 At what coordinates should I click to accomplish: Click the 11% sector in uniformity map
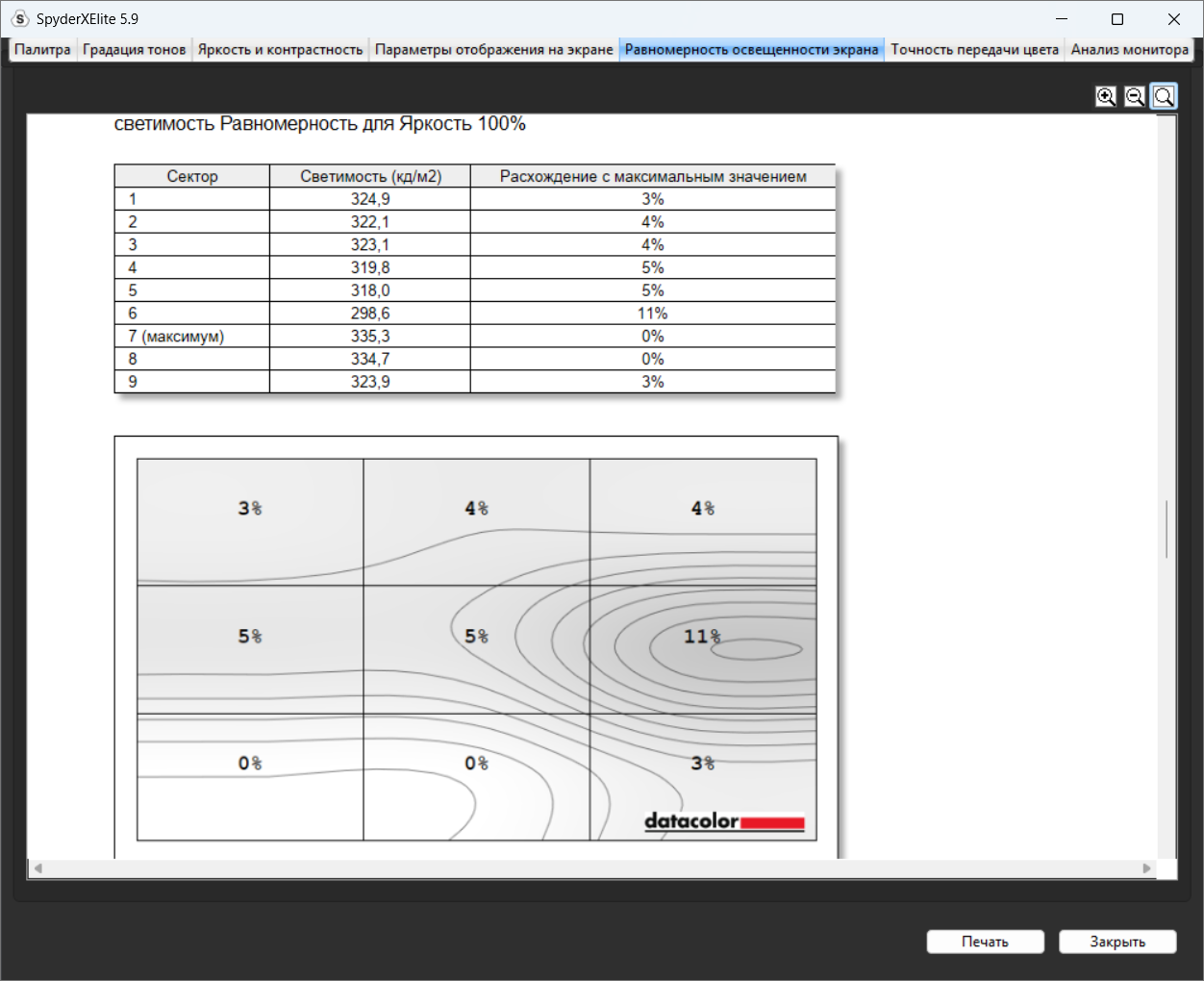703,649
